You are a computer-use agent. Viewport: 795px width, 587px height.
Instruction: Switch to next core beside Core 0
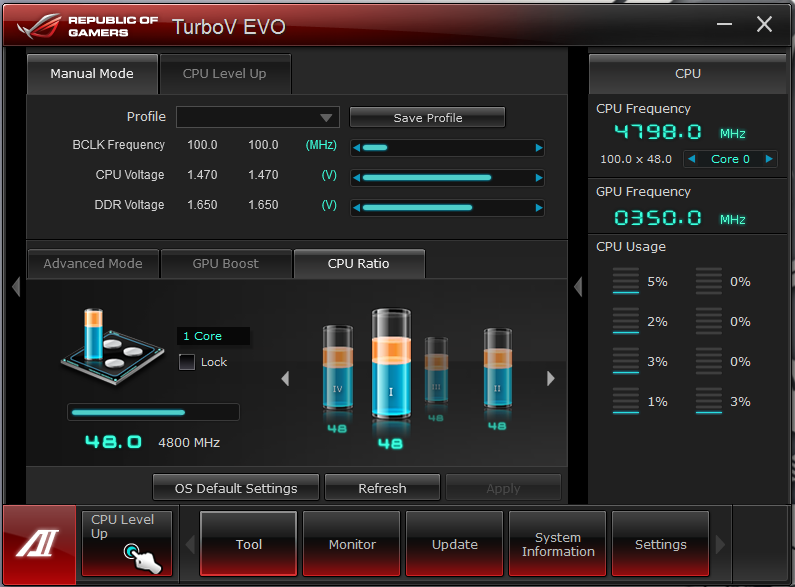click(769, 159)
